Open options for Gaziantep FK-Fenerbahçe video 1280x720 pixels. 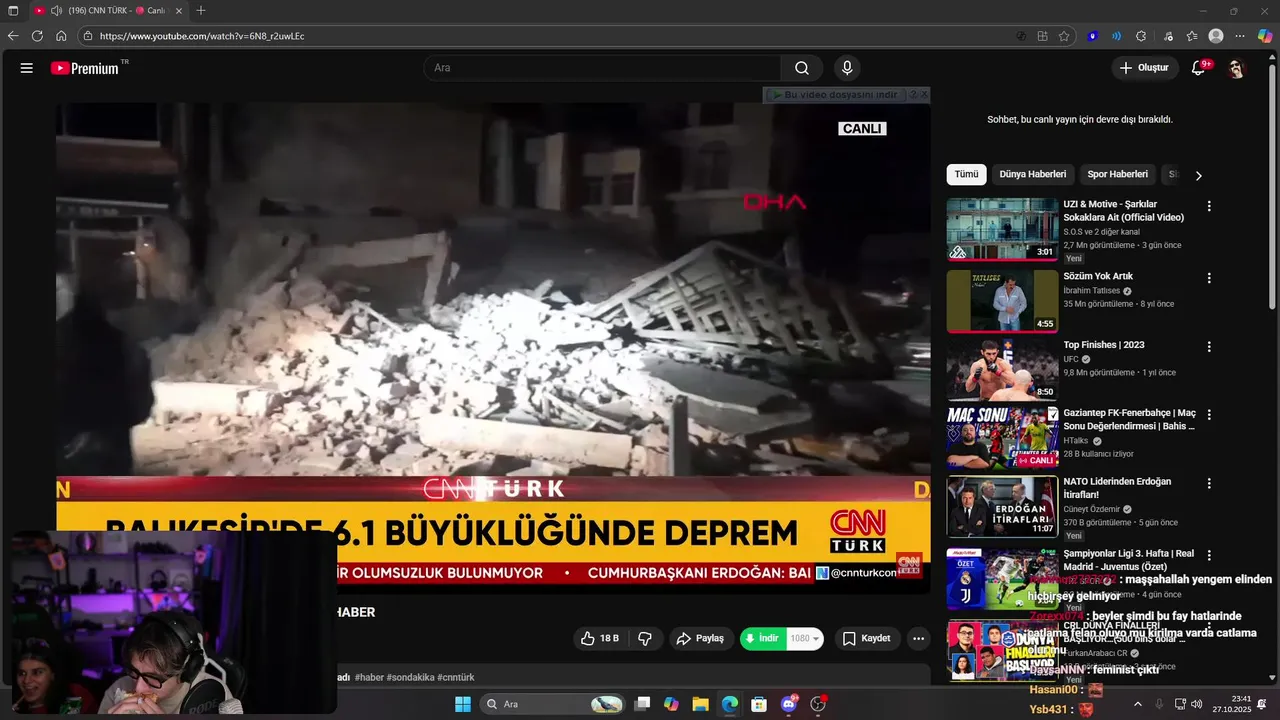point(1209,414)
